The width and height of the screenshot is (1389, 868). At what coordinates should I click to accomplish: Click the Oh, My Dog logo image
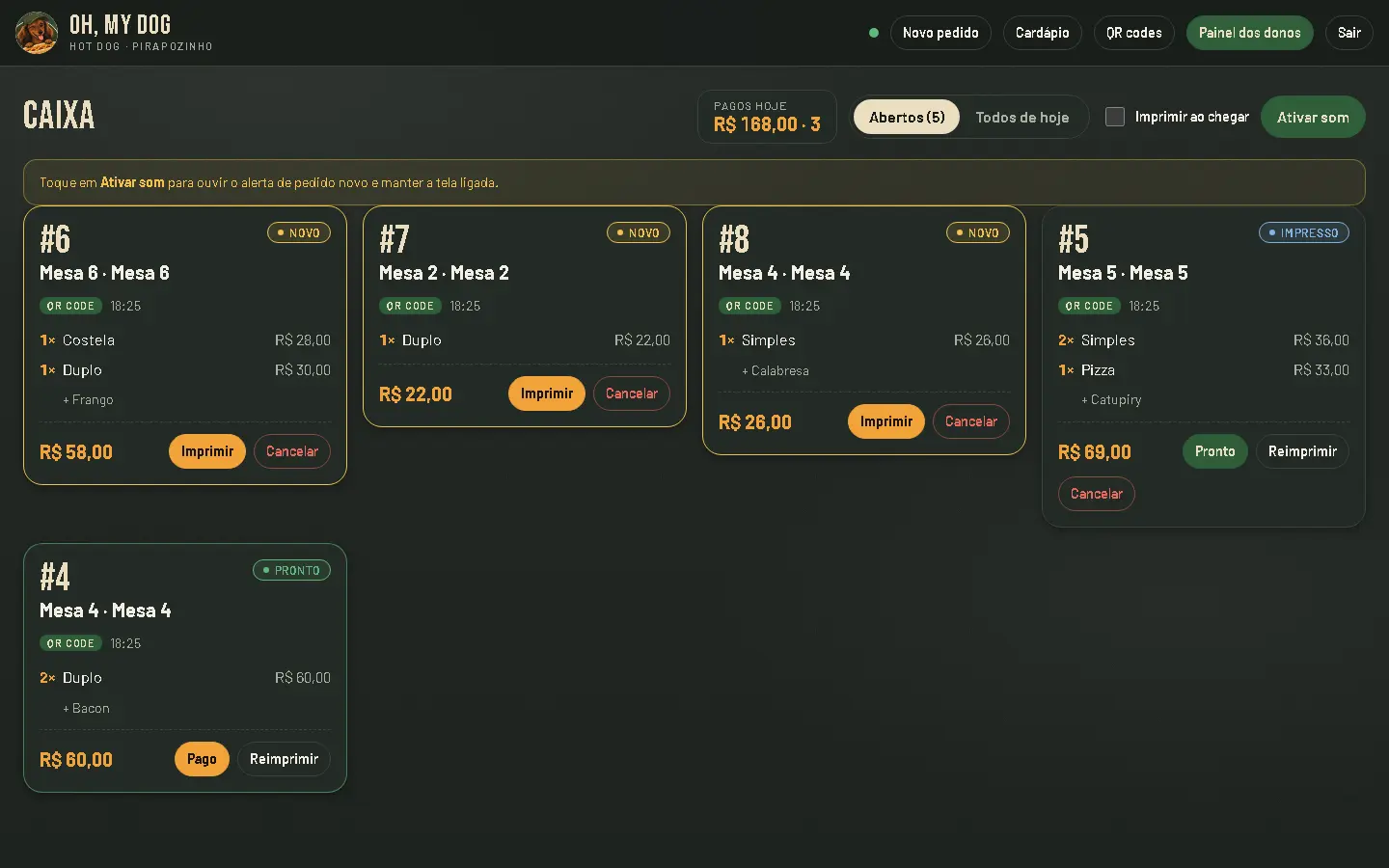pos(37,33)
